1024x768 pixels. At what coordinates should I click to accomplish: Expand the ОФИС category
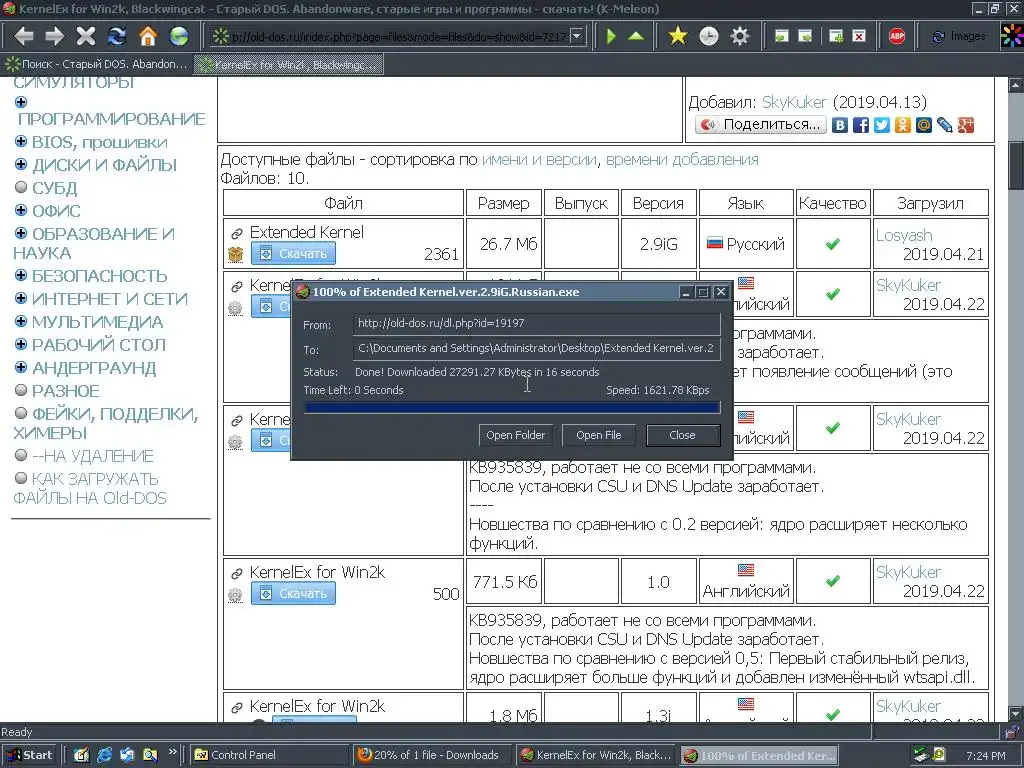pos(21,210)
